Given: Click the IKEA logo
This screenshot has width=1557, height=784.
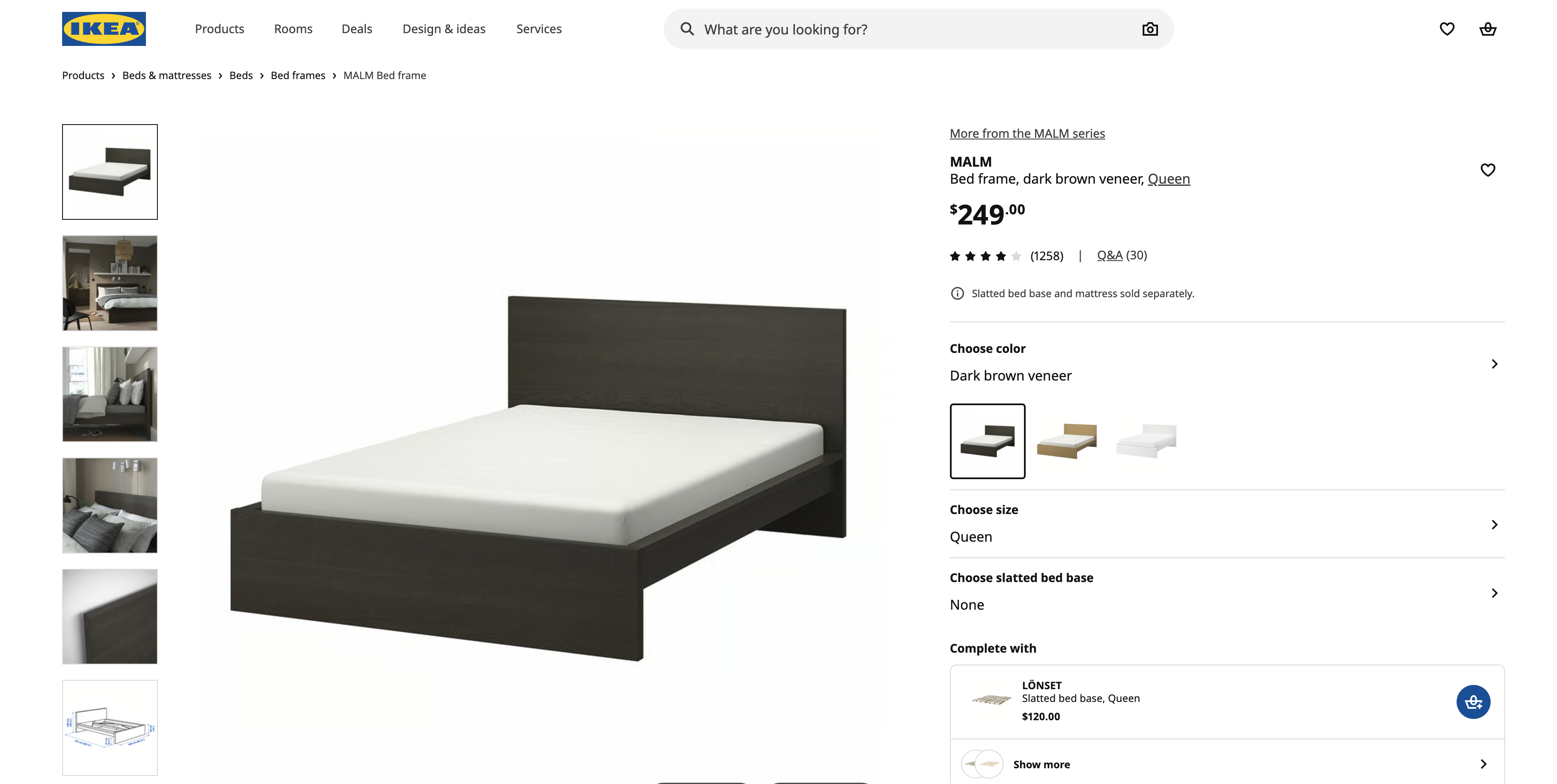Looking at the screenshot, I should tap(104, 28).
